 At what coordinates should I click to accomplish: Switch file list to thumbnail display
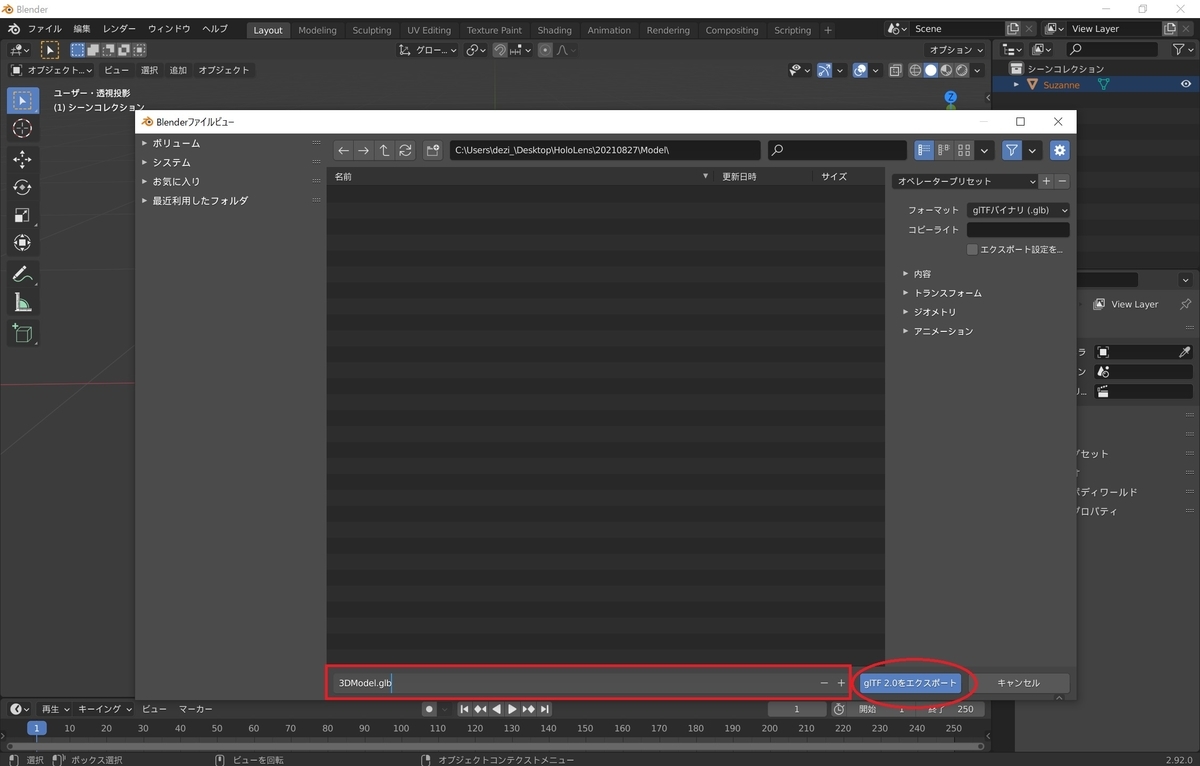click(x=964, y=150)
